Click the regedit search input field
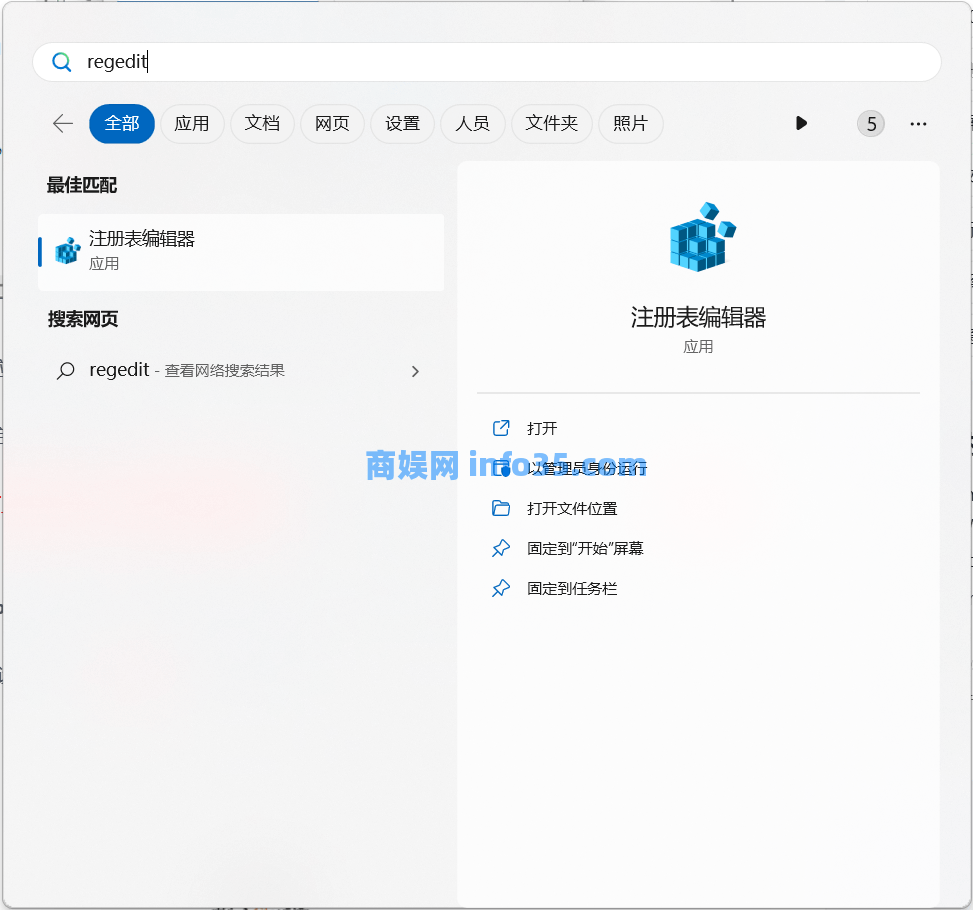The image size is (973, 910). click(x=500, y=62)
